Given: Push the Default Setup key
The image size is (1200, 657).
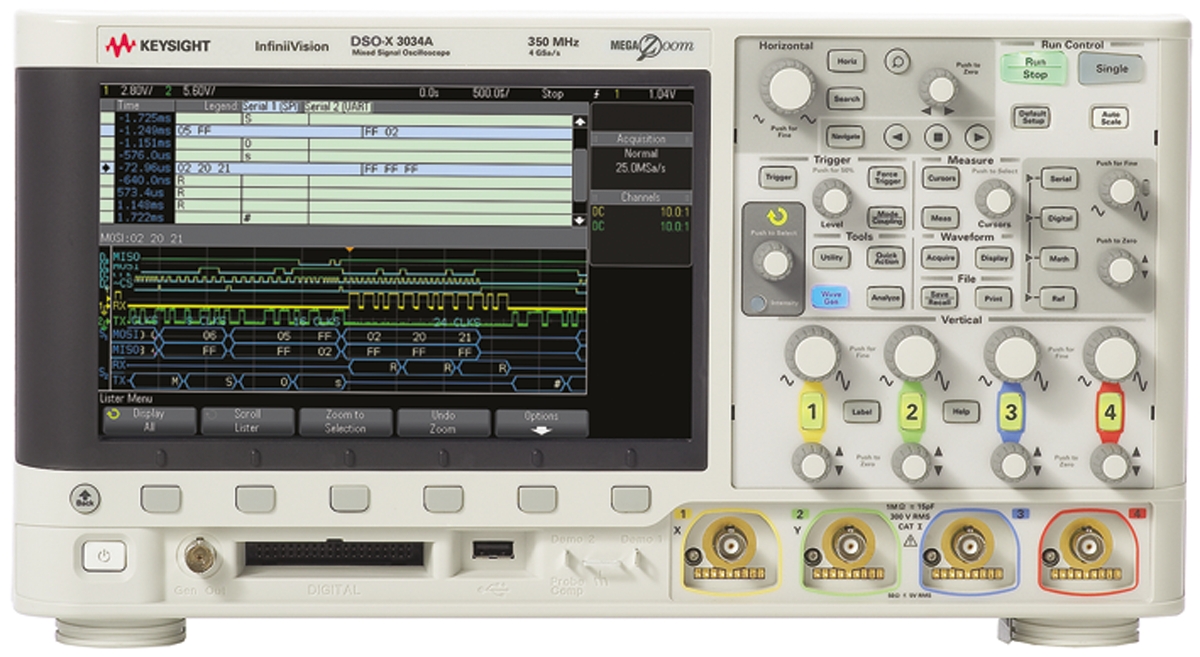Looking at the screenshot, I should (1030, 117).
